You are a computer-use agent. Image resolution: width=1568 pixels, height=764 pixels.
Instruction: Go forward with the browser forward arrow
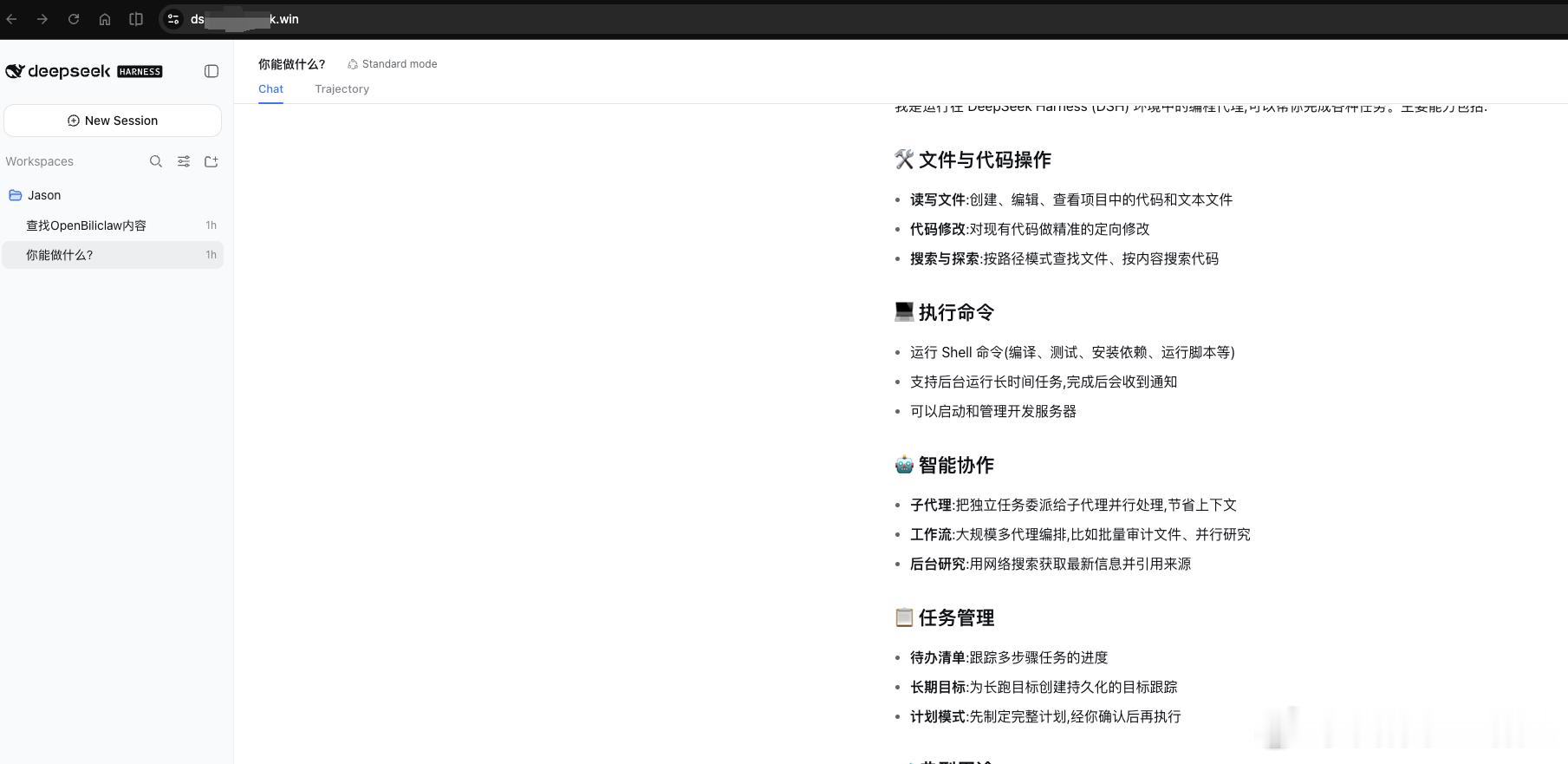tap(42, 19)
